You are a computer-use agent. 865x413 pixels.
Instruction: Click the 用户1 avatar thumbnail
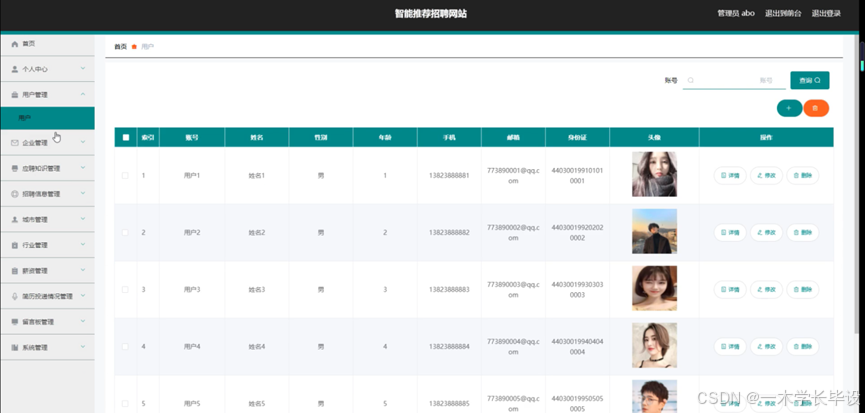(654, 174)
